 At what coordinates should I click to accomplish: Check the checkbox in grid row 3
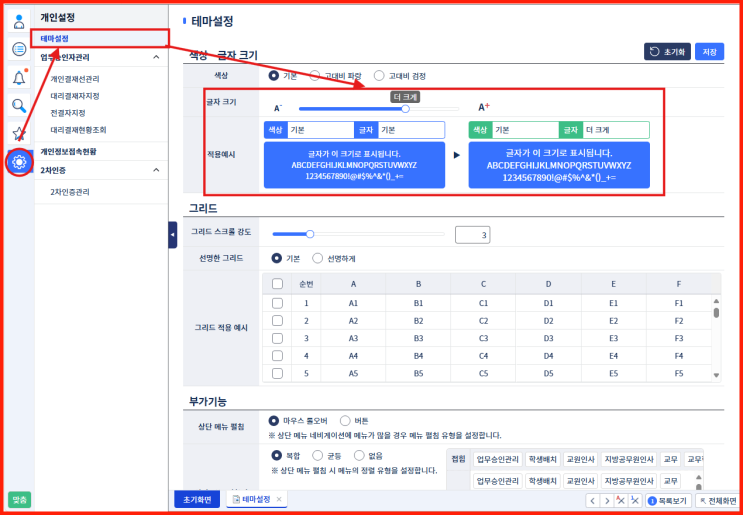(x=277, y=338)
